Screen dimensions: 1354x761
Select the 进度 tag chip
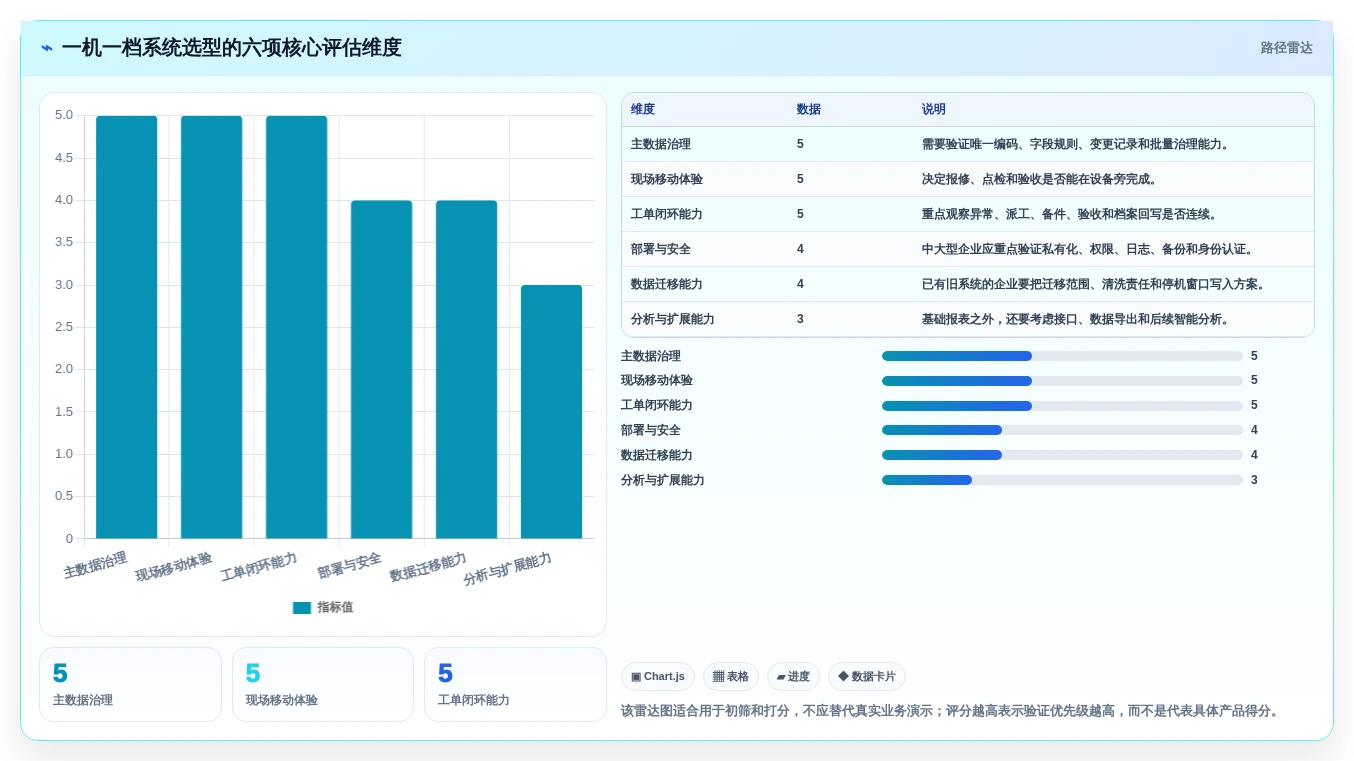[793, 677]
